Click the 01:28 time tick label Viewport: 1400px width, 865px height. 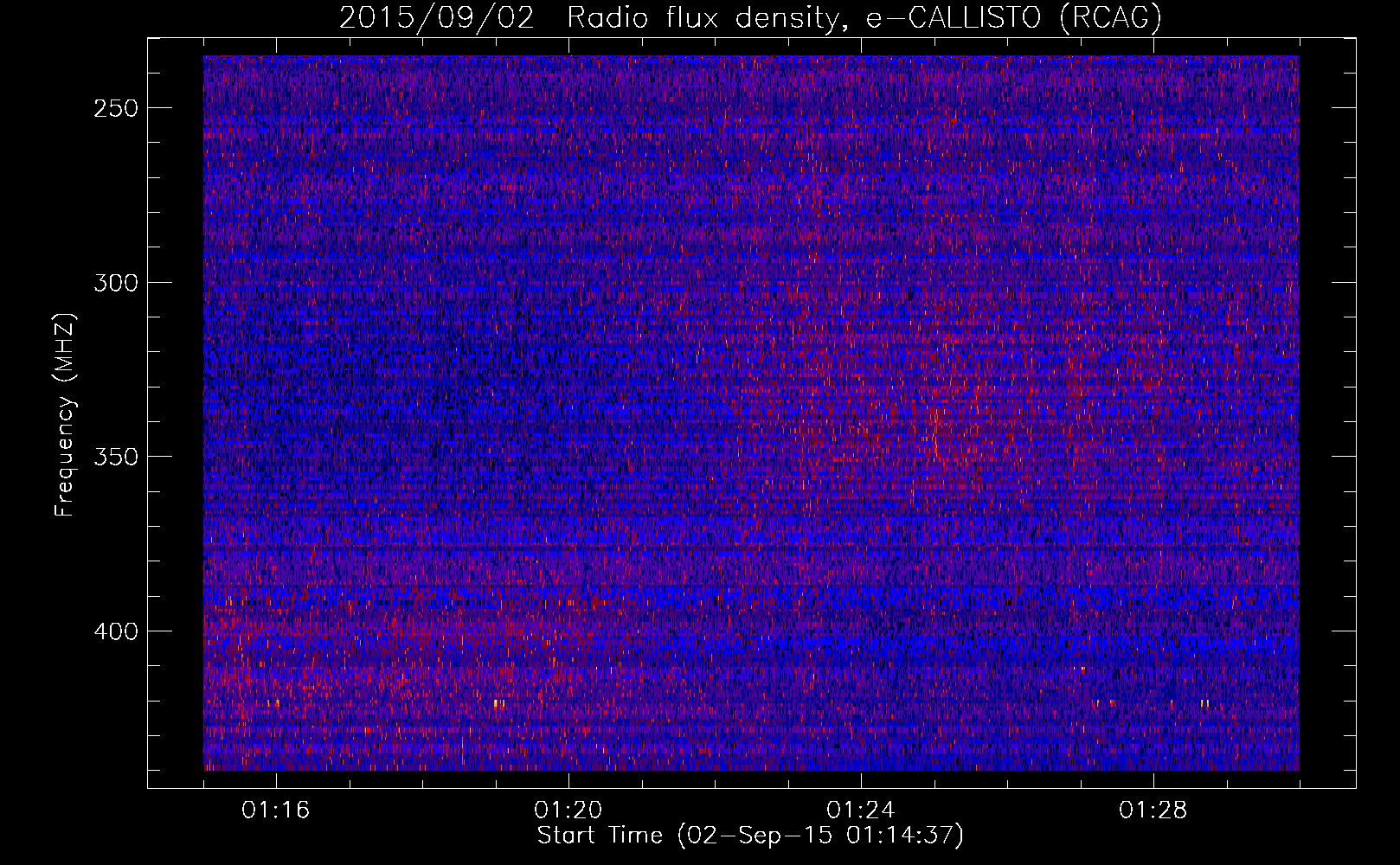pyautogui.click(x=1153, y=810)
